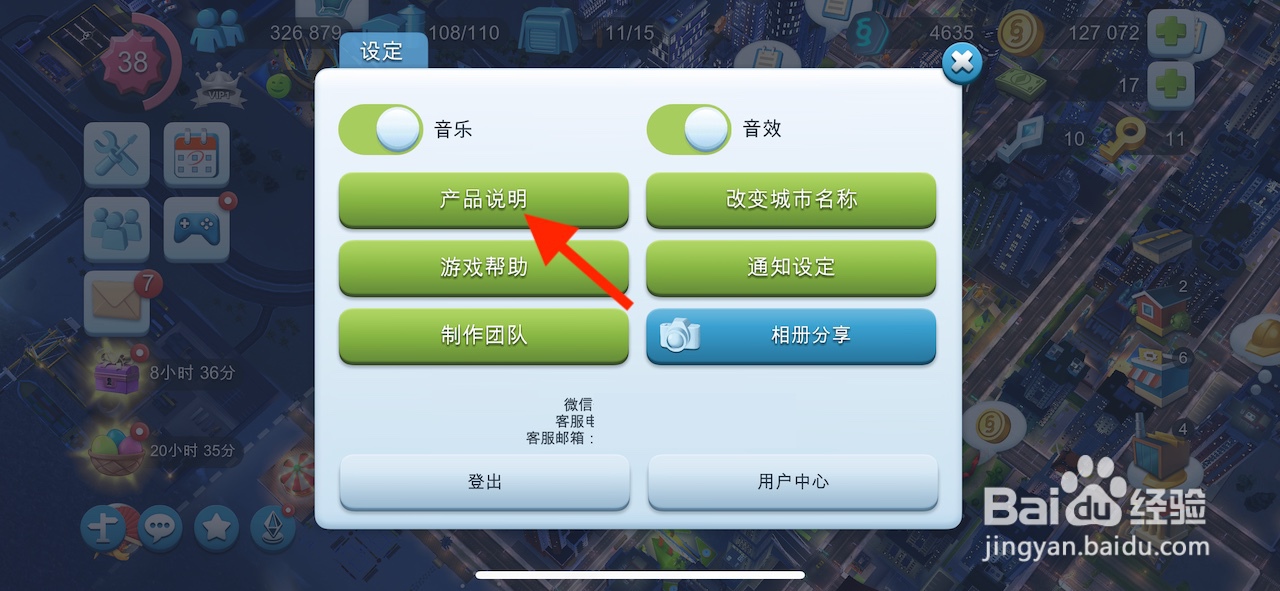Open 用户中心 user center
The height and width of the screenshot is (591, 1280).
793,482
